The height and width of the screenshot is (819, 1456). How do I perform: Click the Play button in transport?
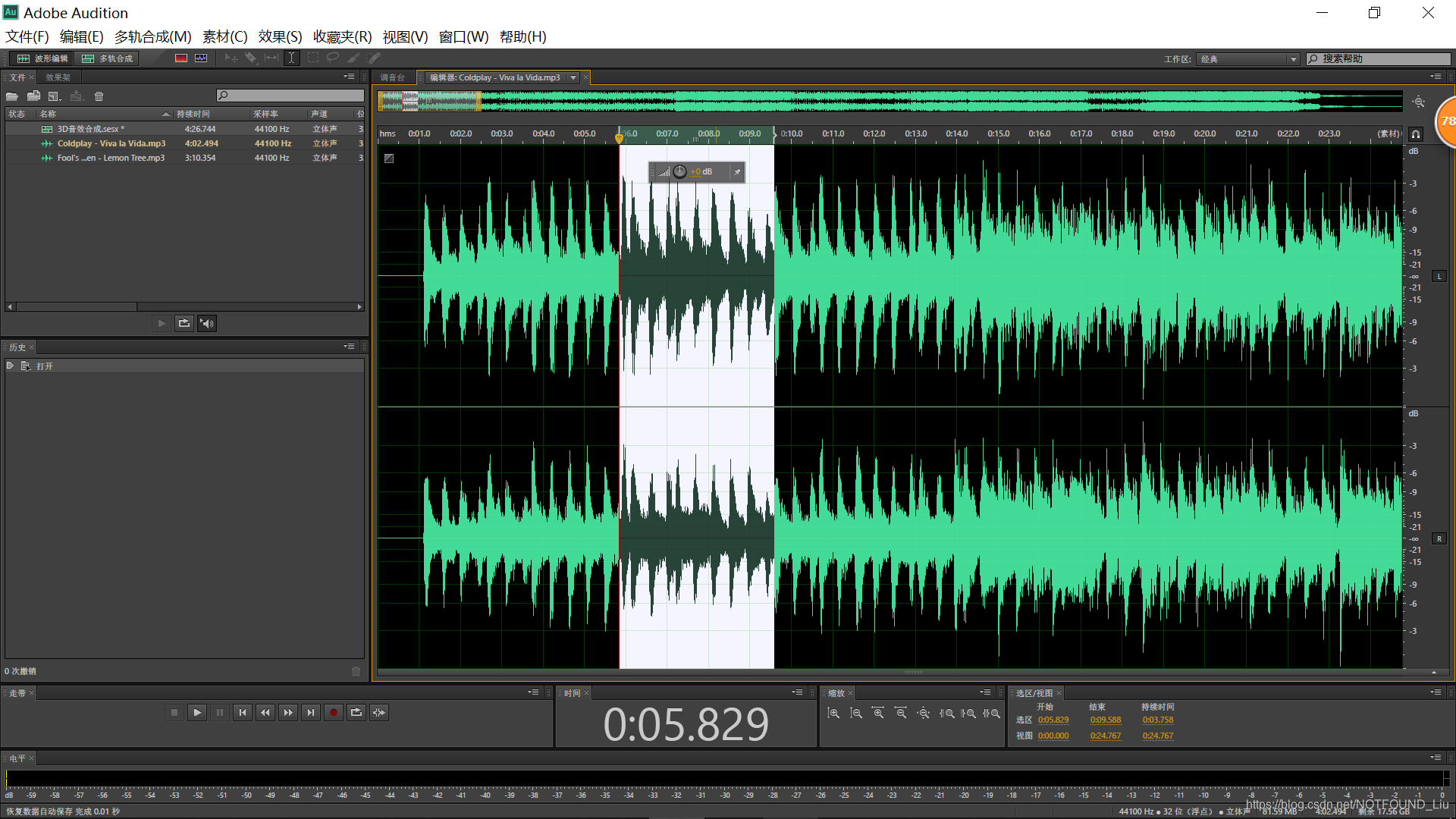click(x=197, y=713)
